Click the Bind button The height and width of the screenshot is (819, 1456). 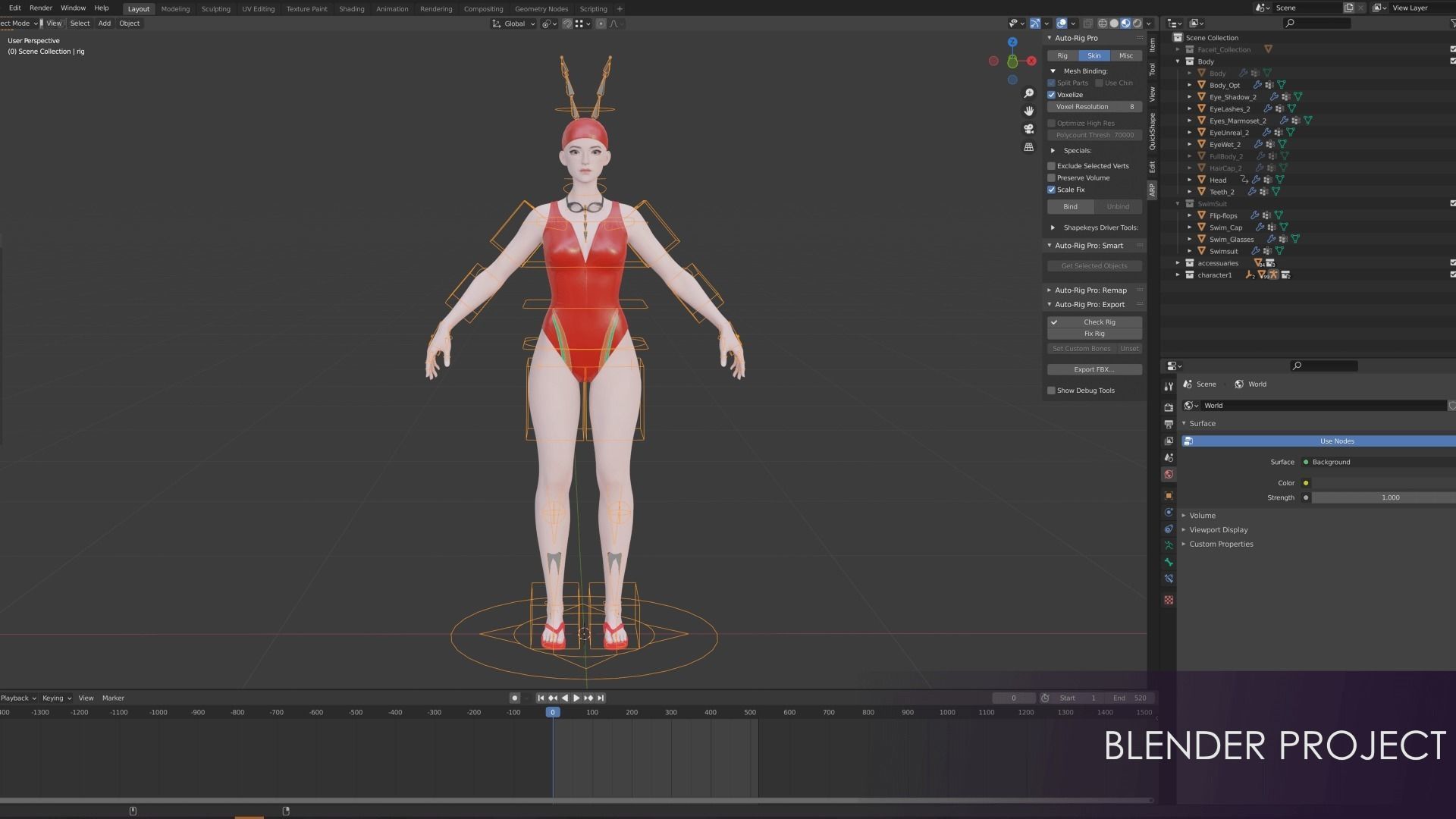tap(1070, 207)
